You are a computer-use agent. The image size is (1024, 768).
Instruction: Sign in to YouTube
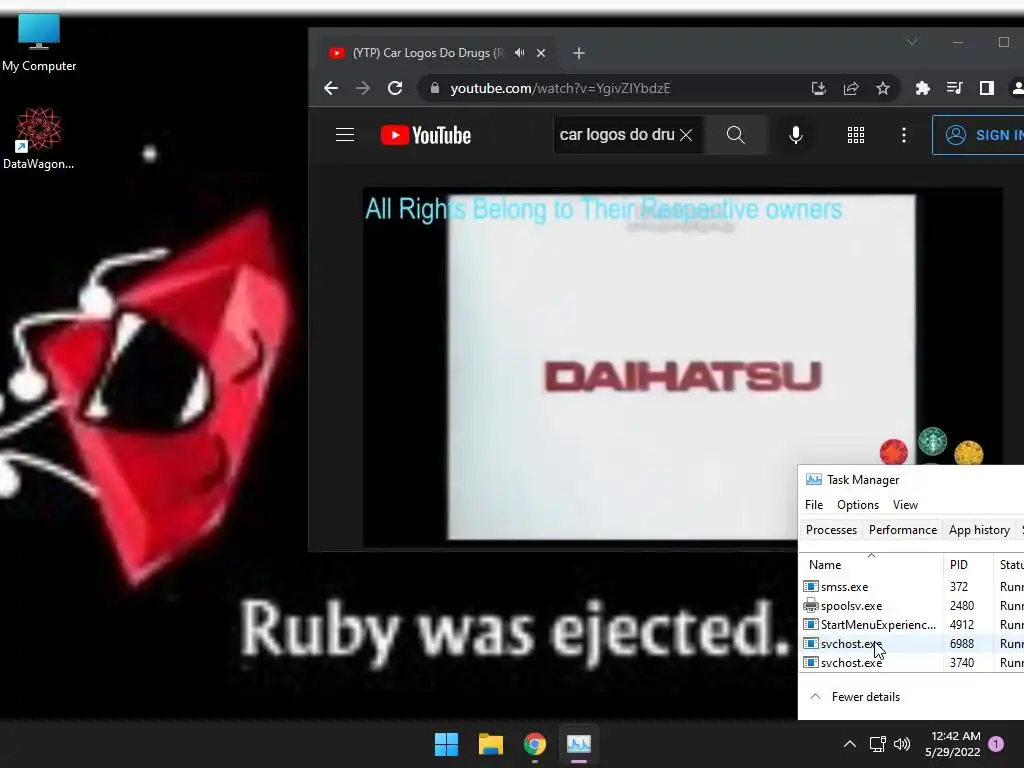tap(980, 135)
